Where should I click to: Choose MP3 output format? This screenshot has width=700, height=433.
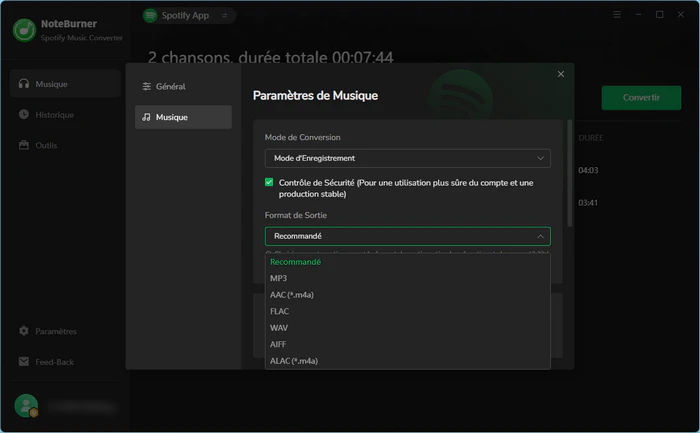click(x=408, y=279)
